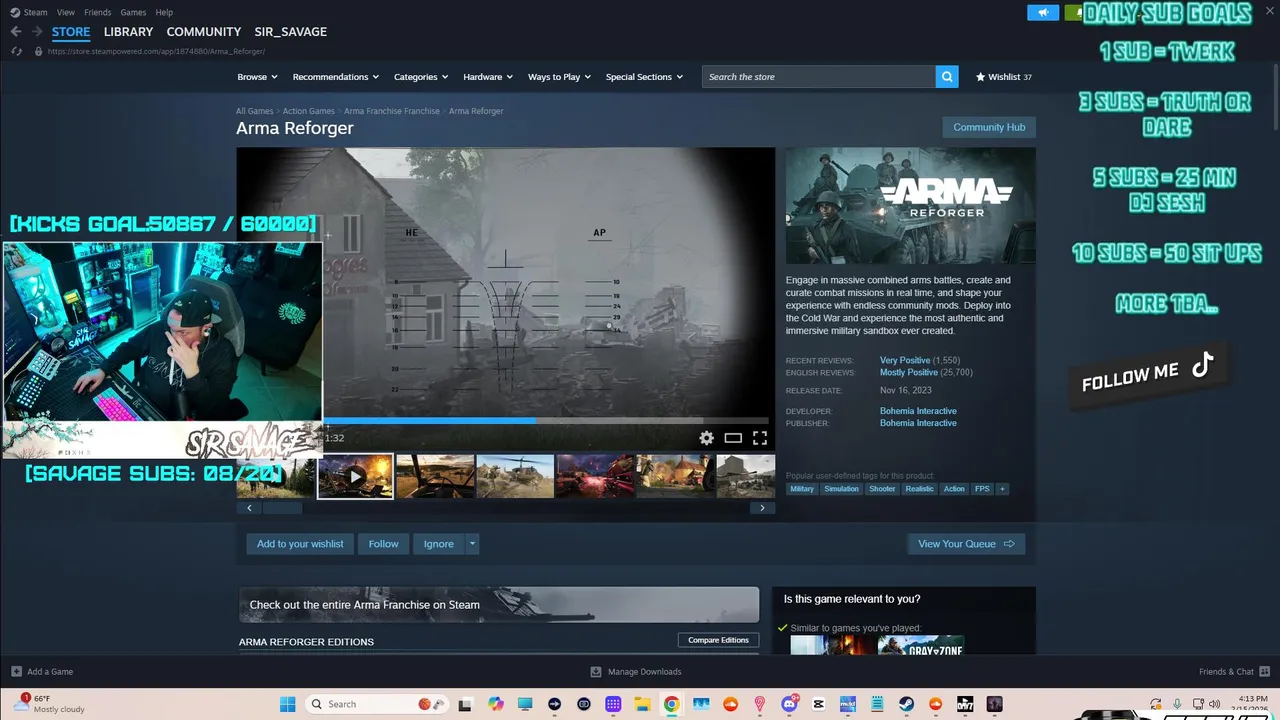Open the View menu
Image resolution: width=1280 pixels, height=720 pixels.
(x=66, y=12)
